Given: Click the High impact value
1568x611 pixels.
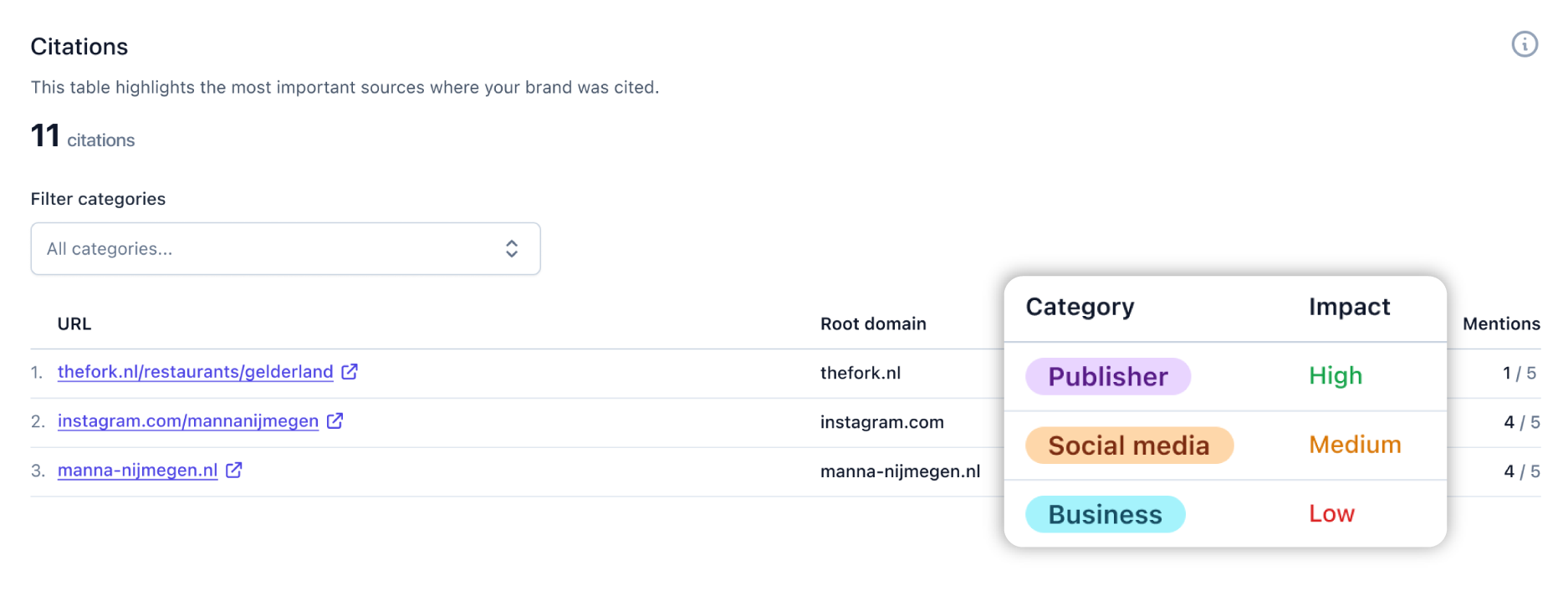Looking at the screenshot, I should [x=1335, y=376].
